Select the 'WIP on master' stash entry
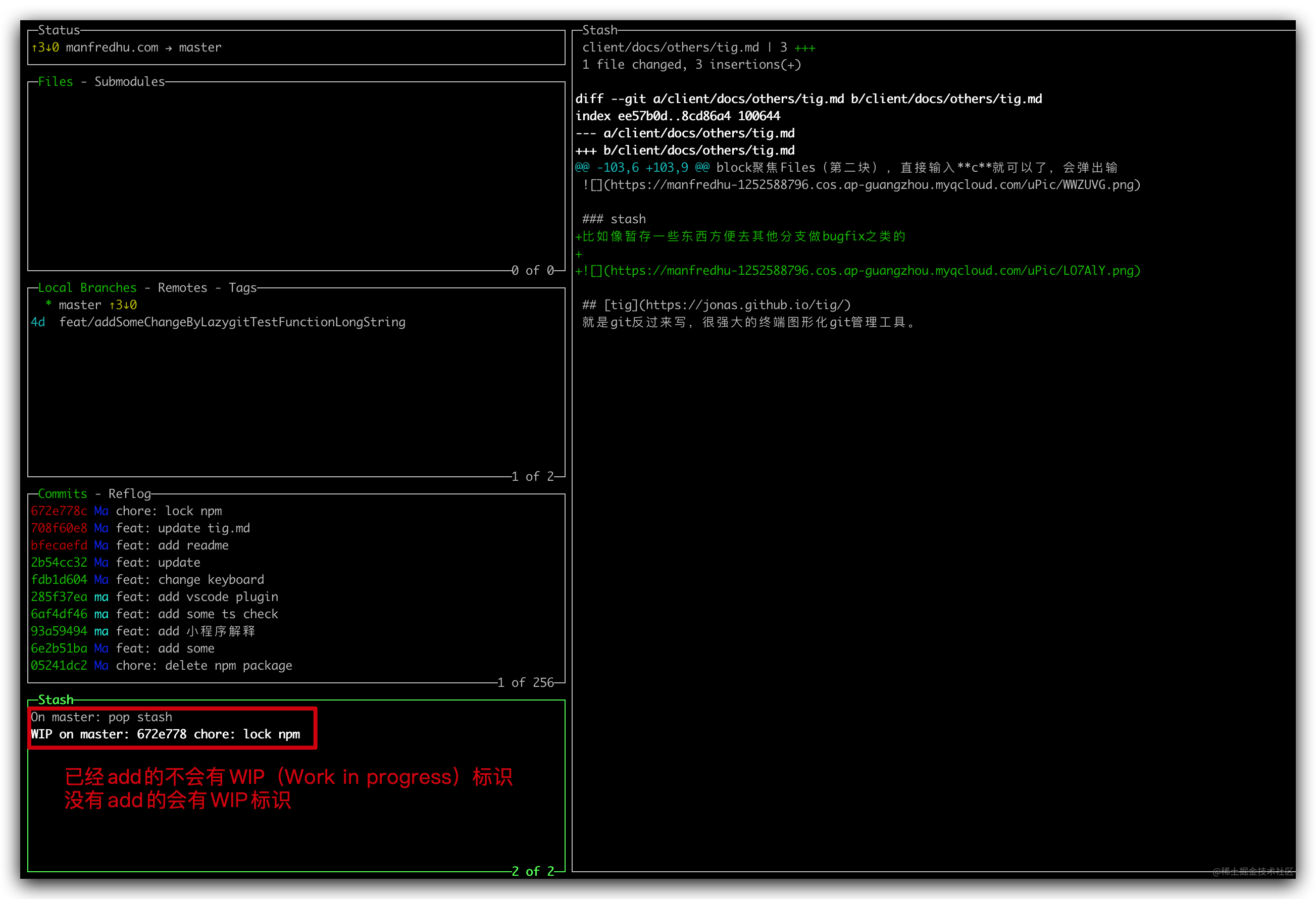The height and width of the screenshot is (899, 1316). 165,735
